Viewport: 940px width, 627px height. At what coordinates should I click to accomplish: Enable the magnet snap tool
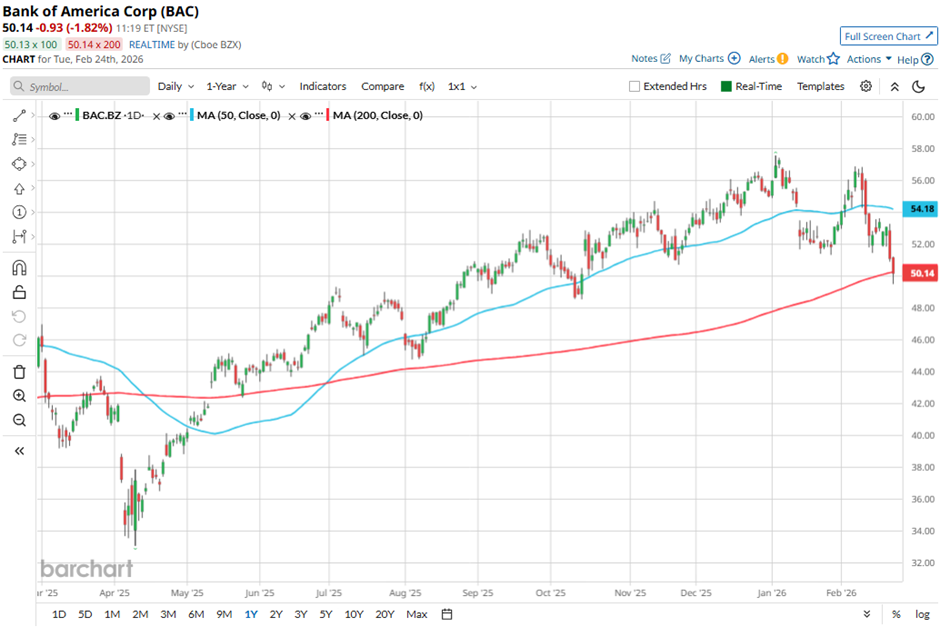pos(19,268)
